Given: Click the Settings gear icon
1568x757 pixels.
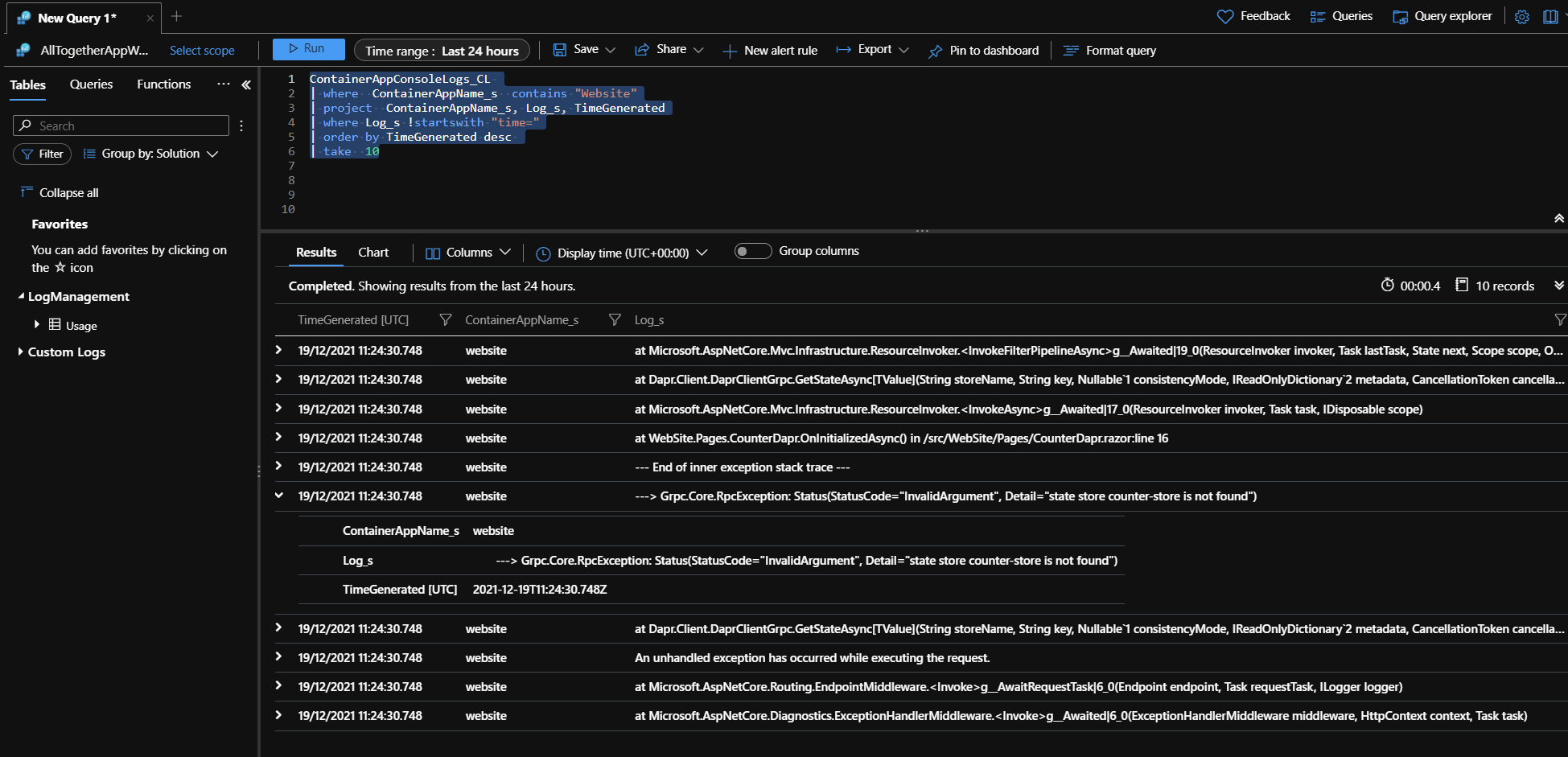Looking at the screenshot, I should pos(1521,17).
